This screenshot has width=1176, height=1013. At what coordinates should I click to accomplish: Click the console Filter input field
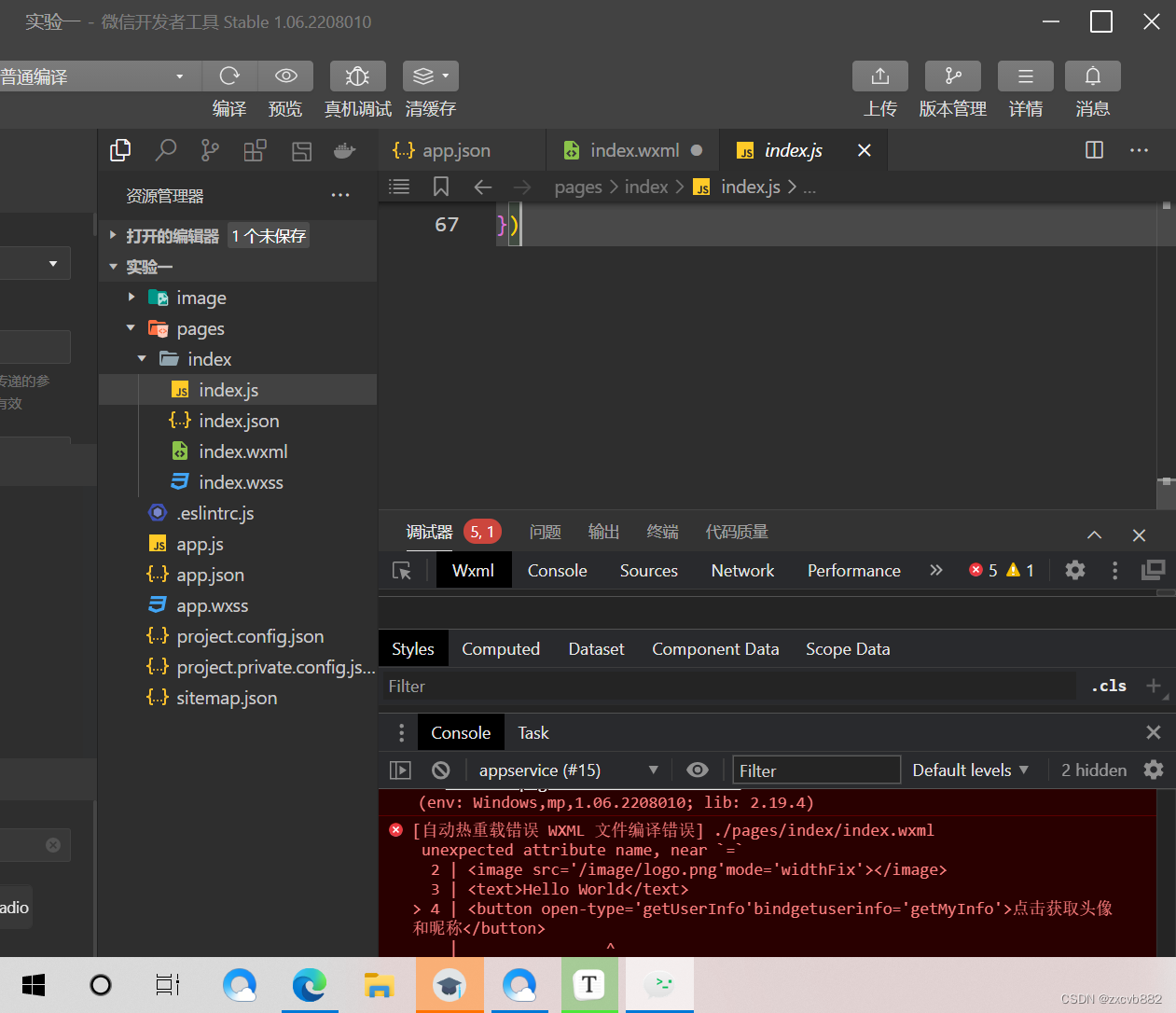pos(817,770)
